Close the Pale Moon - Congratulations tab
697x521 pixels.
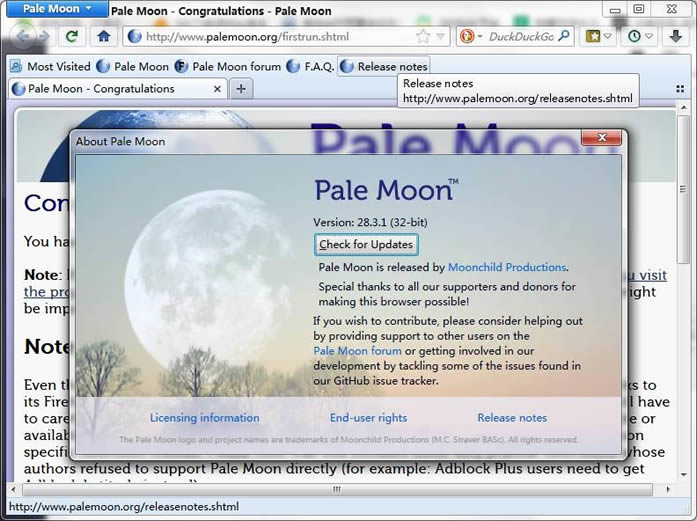click(x=217, y=89)
